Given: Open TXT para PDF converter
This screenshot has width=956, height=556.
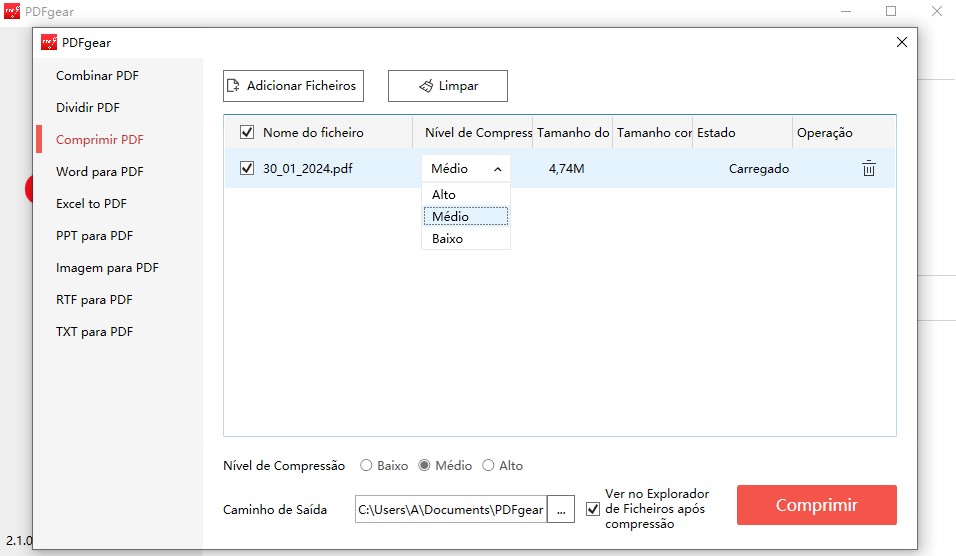Looking at the screenshot, I should point(95,332).
